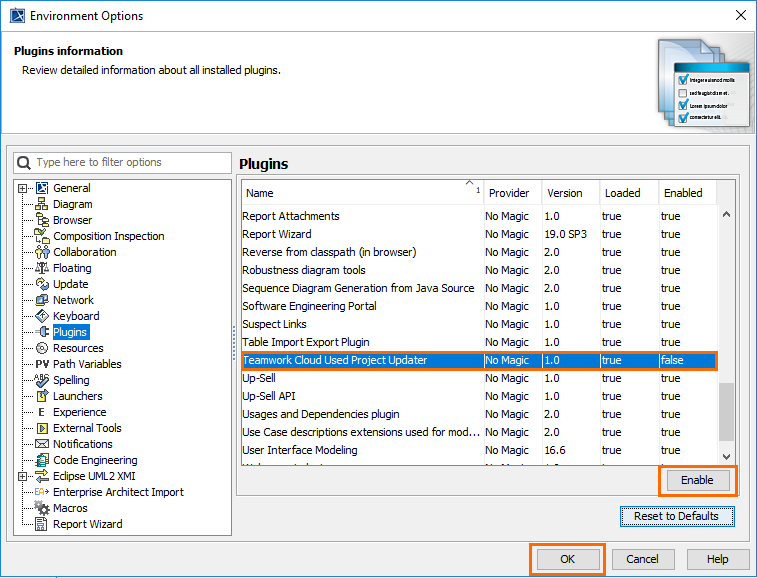Click the Reset to Defaults button
This screenshot has width=757, height=578.
(x=676, y=516)
